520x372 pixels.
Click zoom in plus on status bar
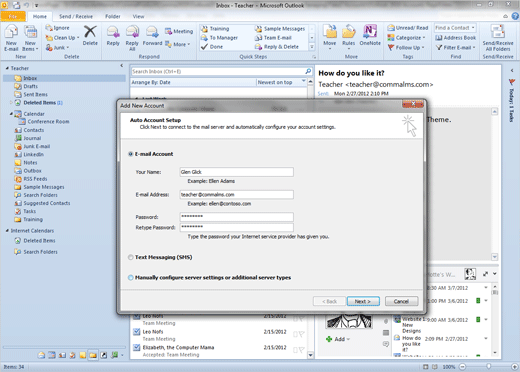(514, 367)
